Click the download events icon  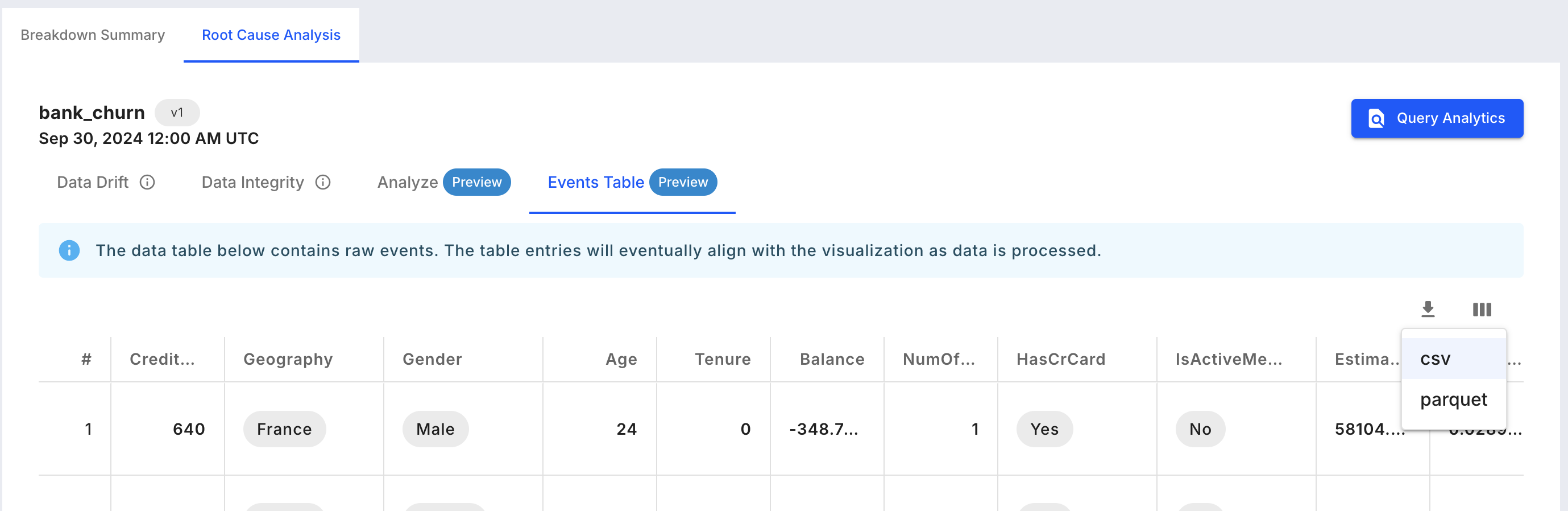(x=1428, y=309)
